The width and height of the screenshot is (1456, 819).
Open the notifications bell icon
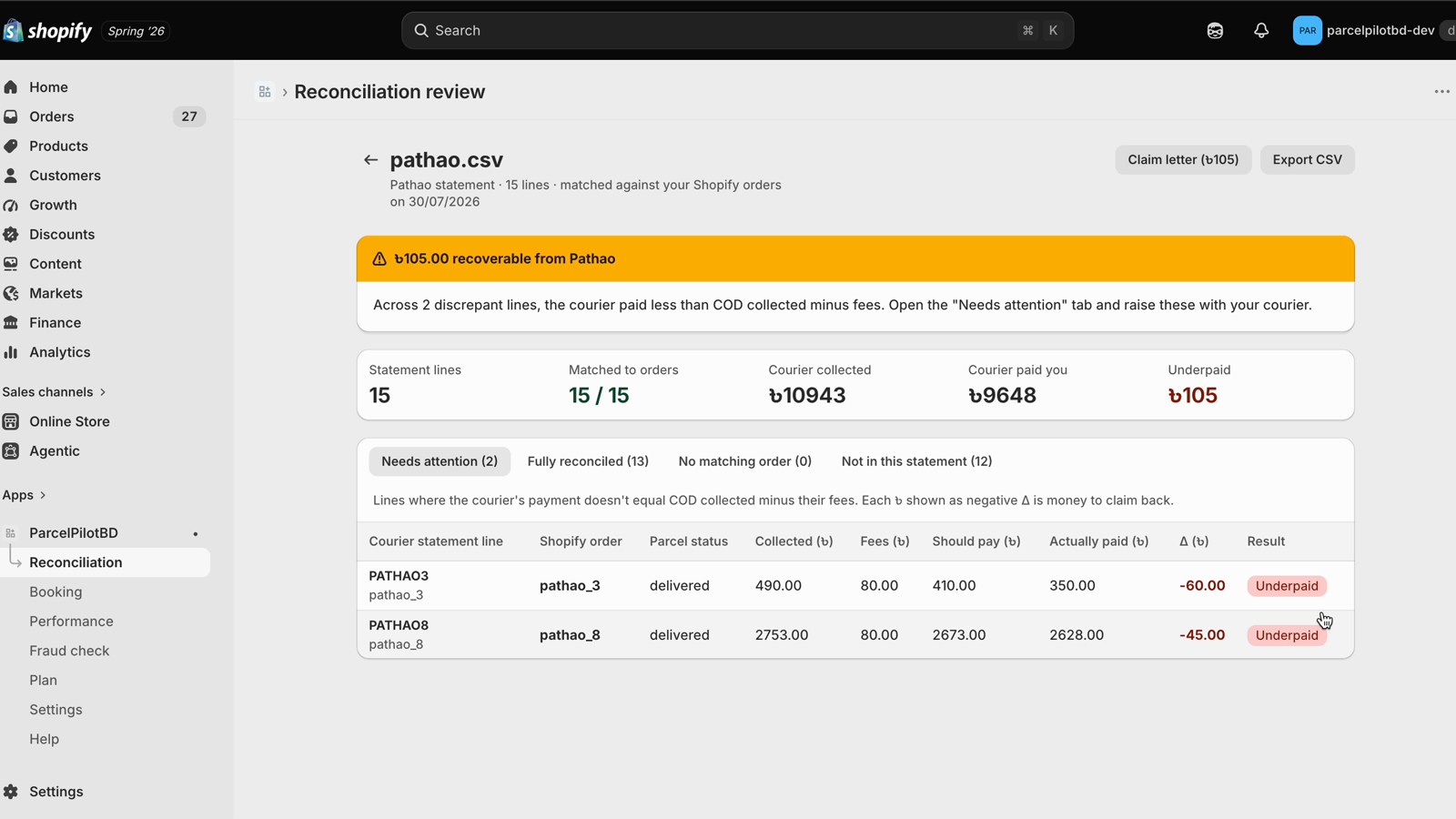click(x=1261, y=30)
